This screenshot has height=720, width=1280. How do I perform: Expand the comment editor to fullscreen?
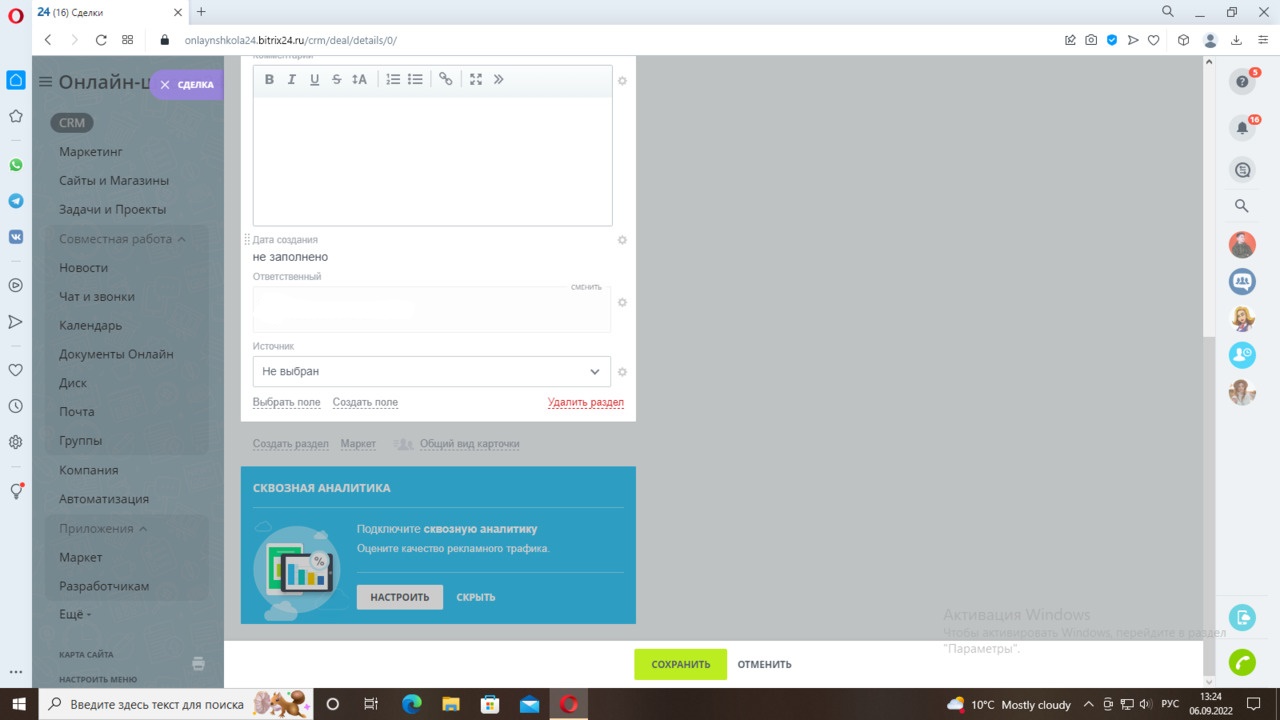coord(476,80)
